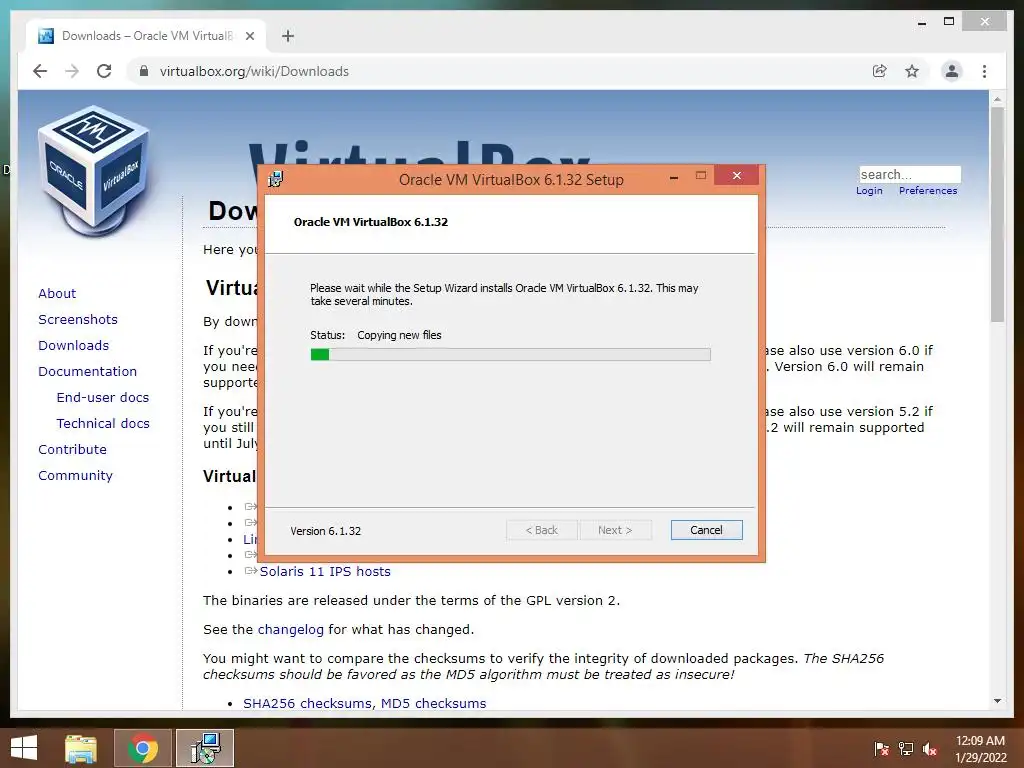Select VirtualBox Setup taskbar icon
The height and width of the screenshot is (768, 1024).
(x=205, y=748)
